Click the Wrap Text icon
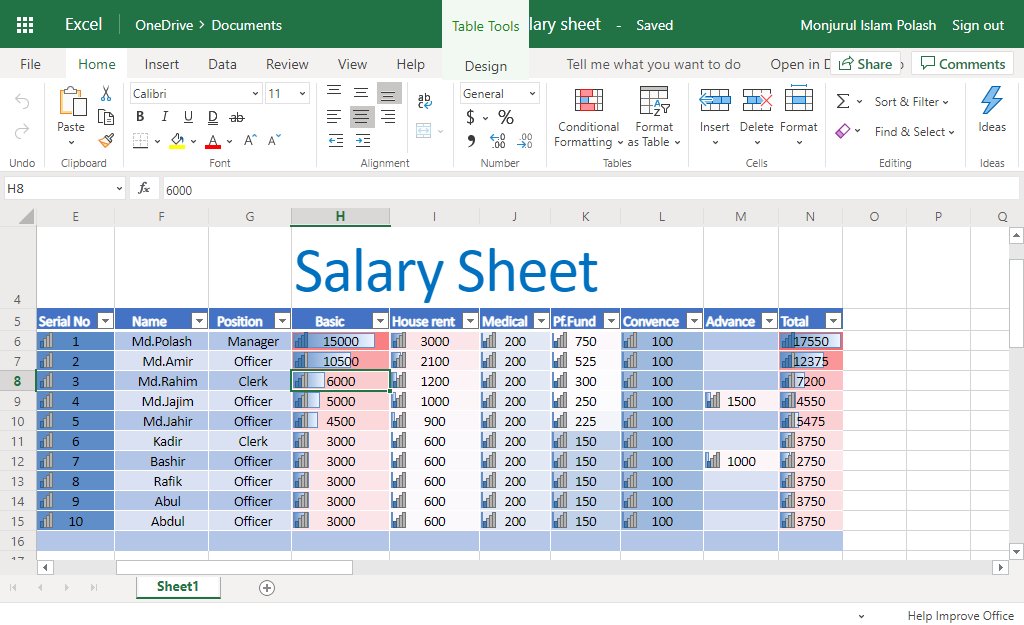1024x625 pixels. click(425, 101)
